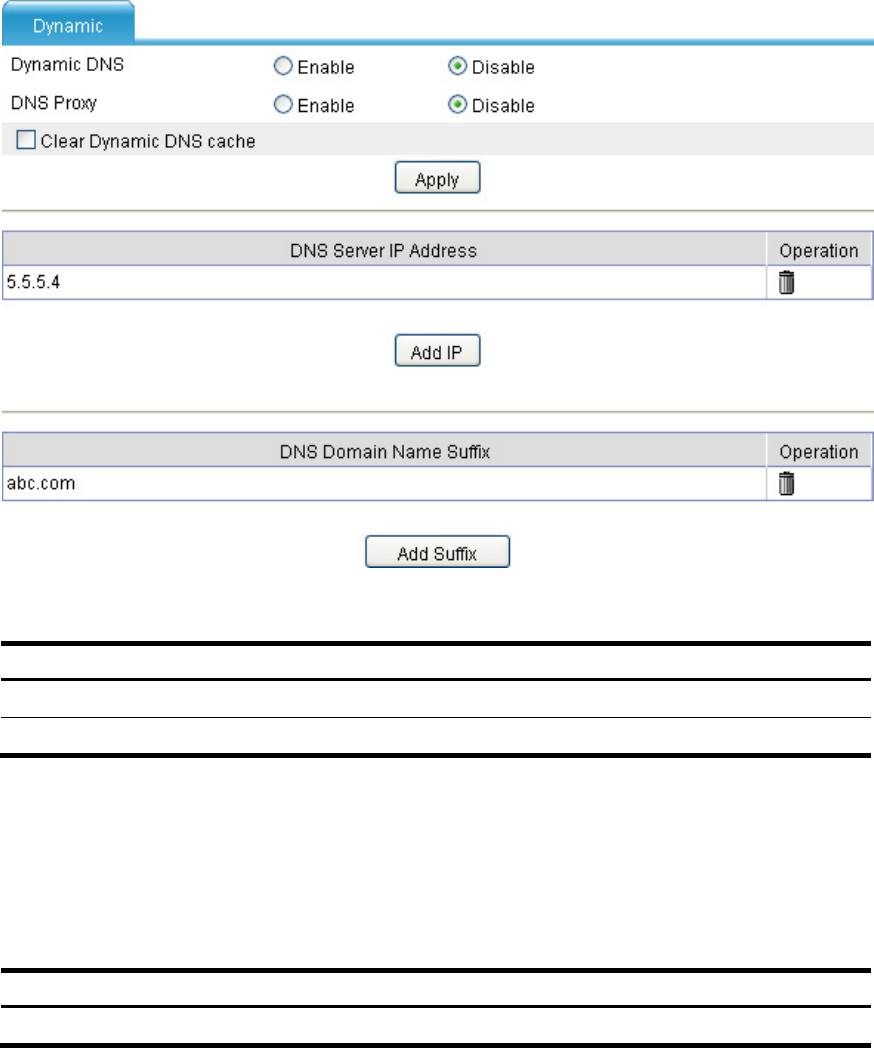Click Operation header in DNS server table
The image size is (874, 1048).
819,249
